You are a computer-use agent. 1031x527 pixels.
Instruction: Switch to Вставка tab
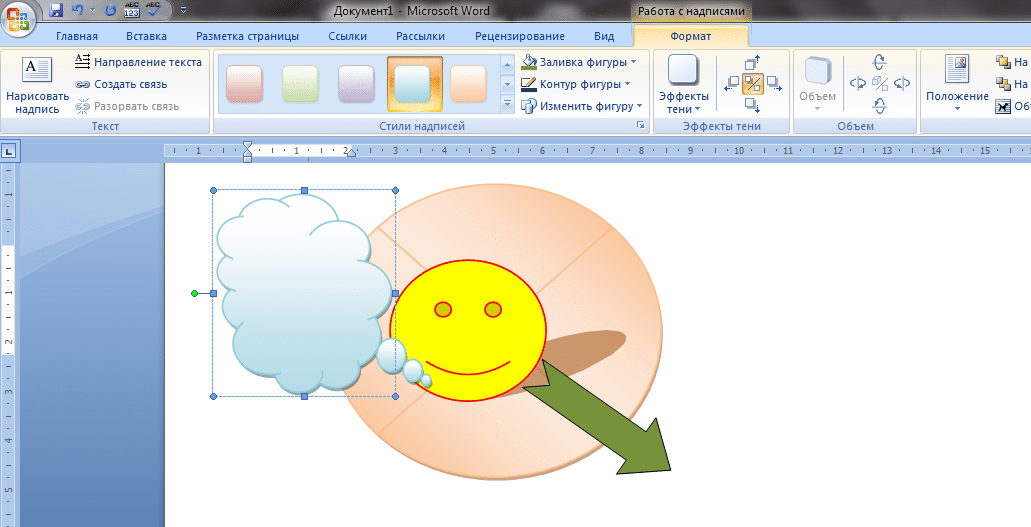tap(146, 36)
